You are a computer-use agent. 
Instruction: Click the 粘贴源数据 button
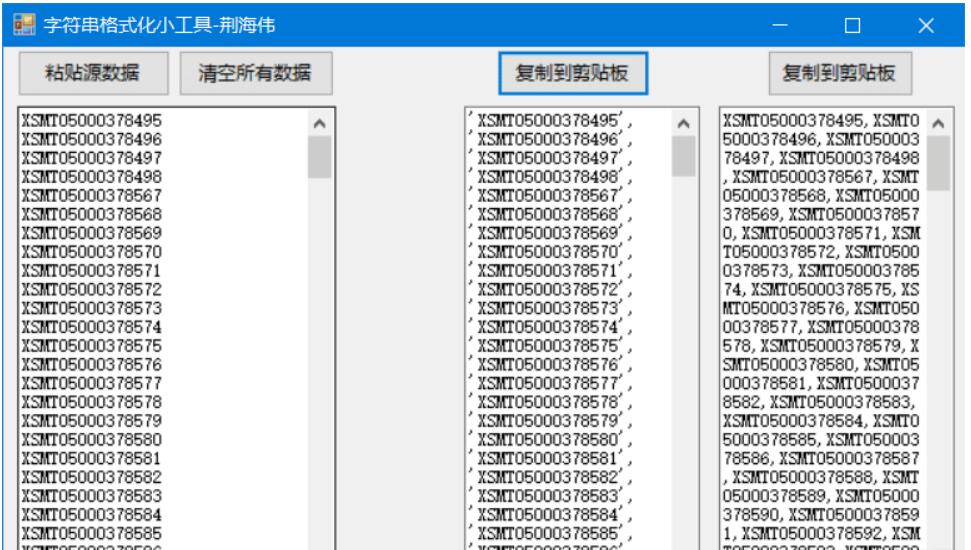point(94,73)
